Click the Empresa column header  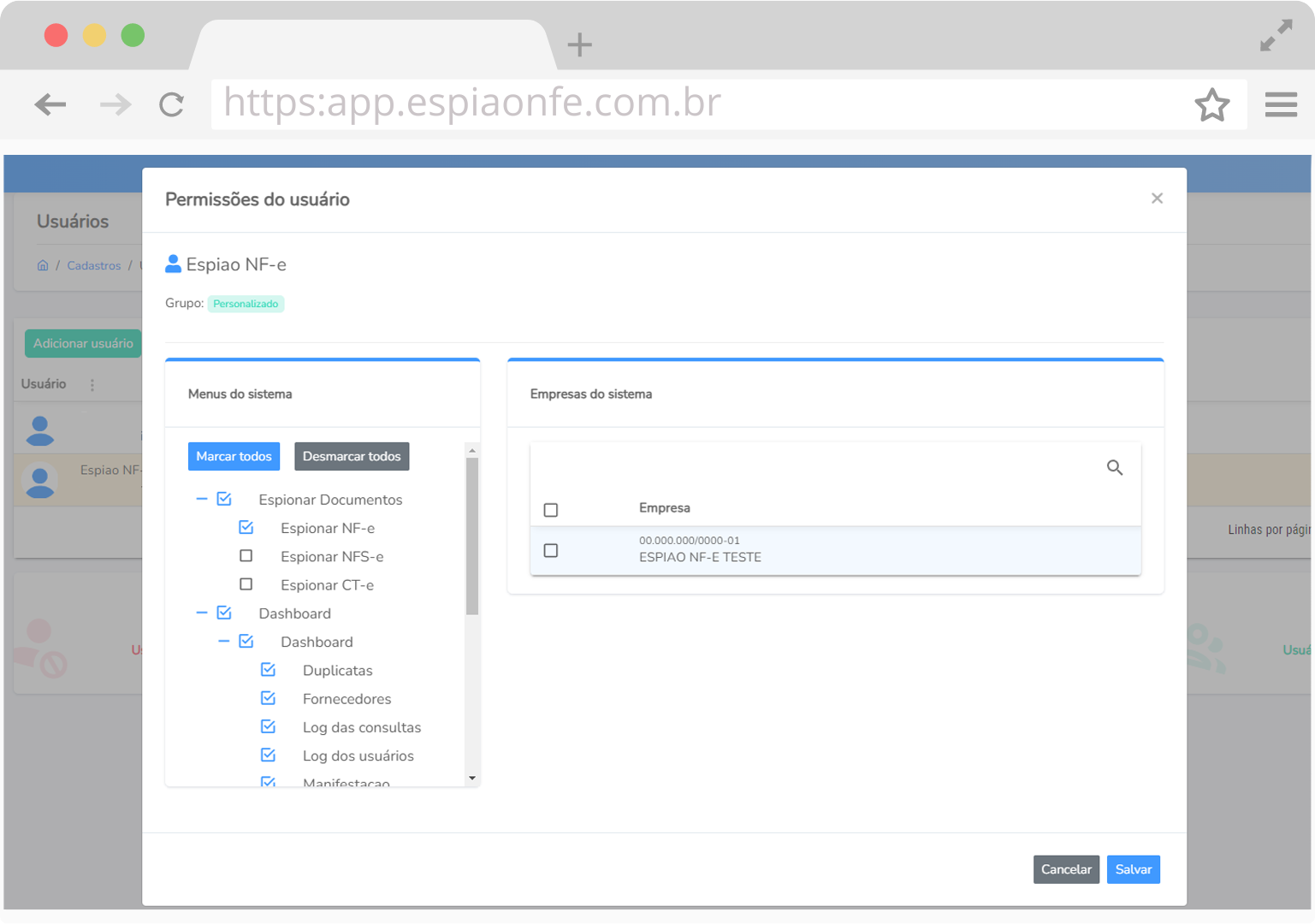665,508
